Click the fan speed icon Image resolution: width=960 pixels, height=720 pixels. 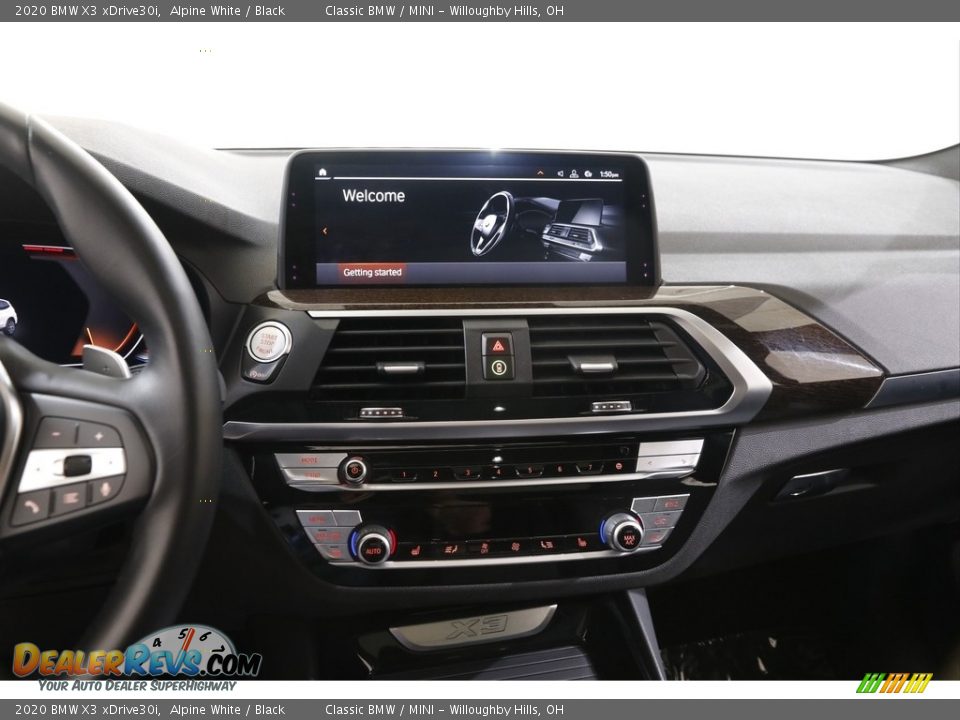point(516,546)
